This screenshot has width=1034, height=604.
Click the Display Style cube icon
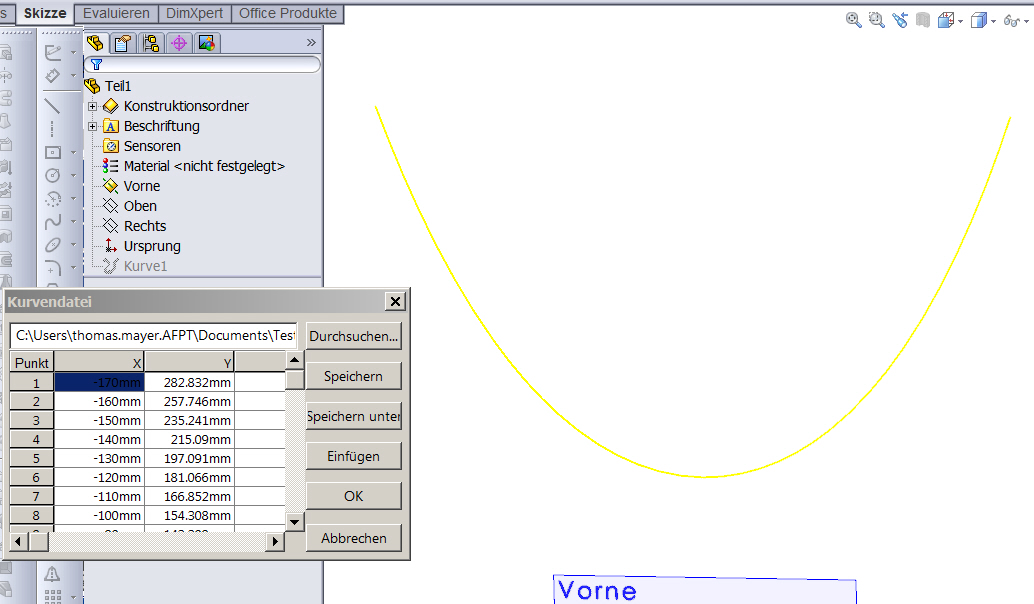[979, 20]
